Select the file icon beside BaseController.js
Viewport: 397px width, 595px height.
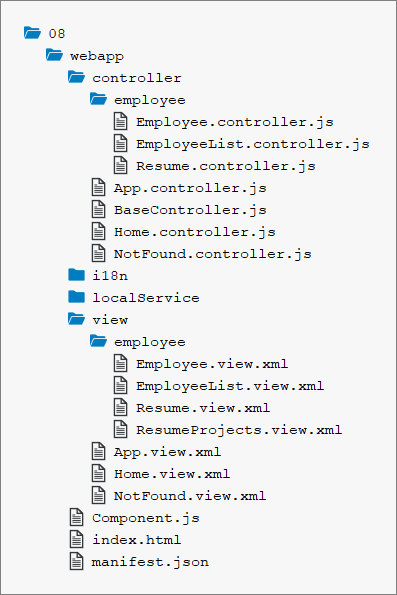(98, 209)
